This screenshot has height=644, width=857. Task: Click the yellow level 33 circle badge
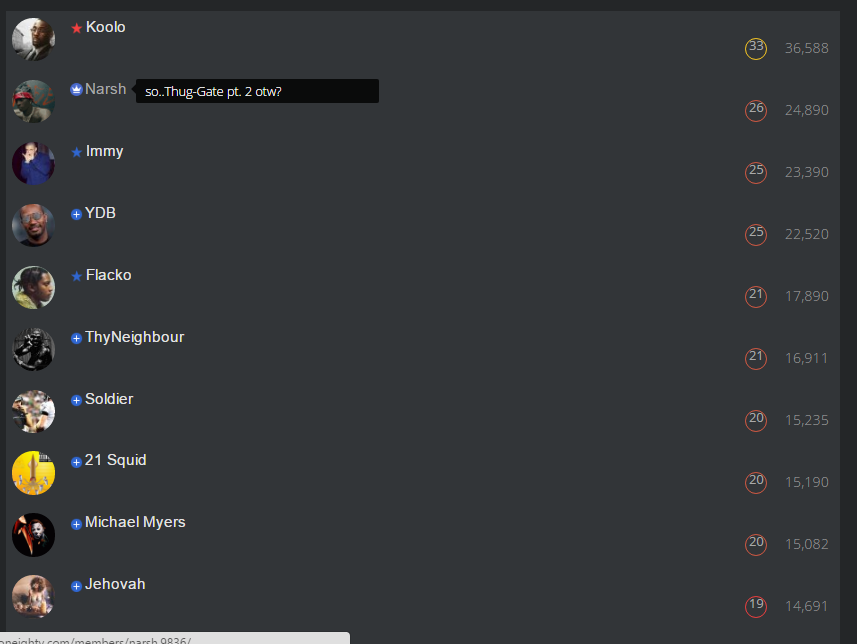click(x=756, y=49)
